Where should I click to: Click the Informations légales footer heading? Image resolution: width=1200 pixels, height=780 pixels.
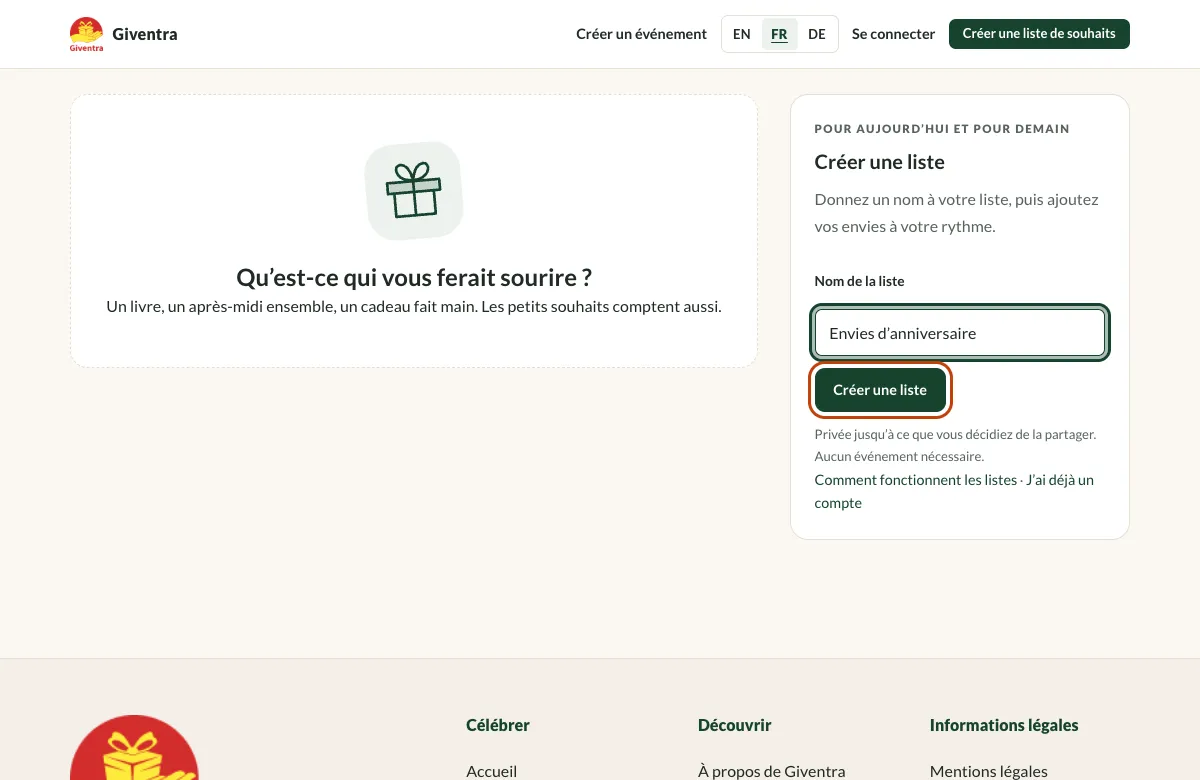pyautogui.click(x=1004, y=725)
